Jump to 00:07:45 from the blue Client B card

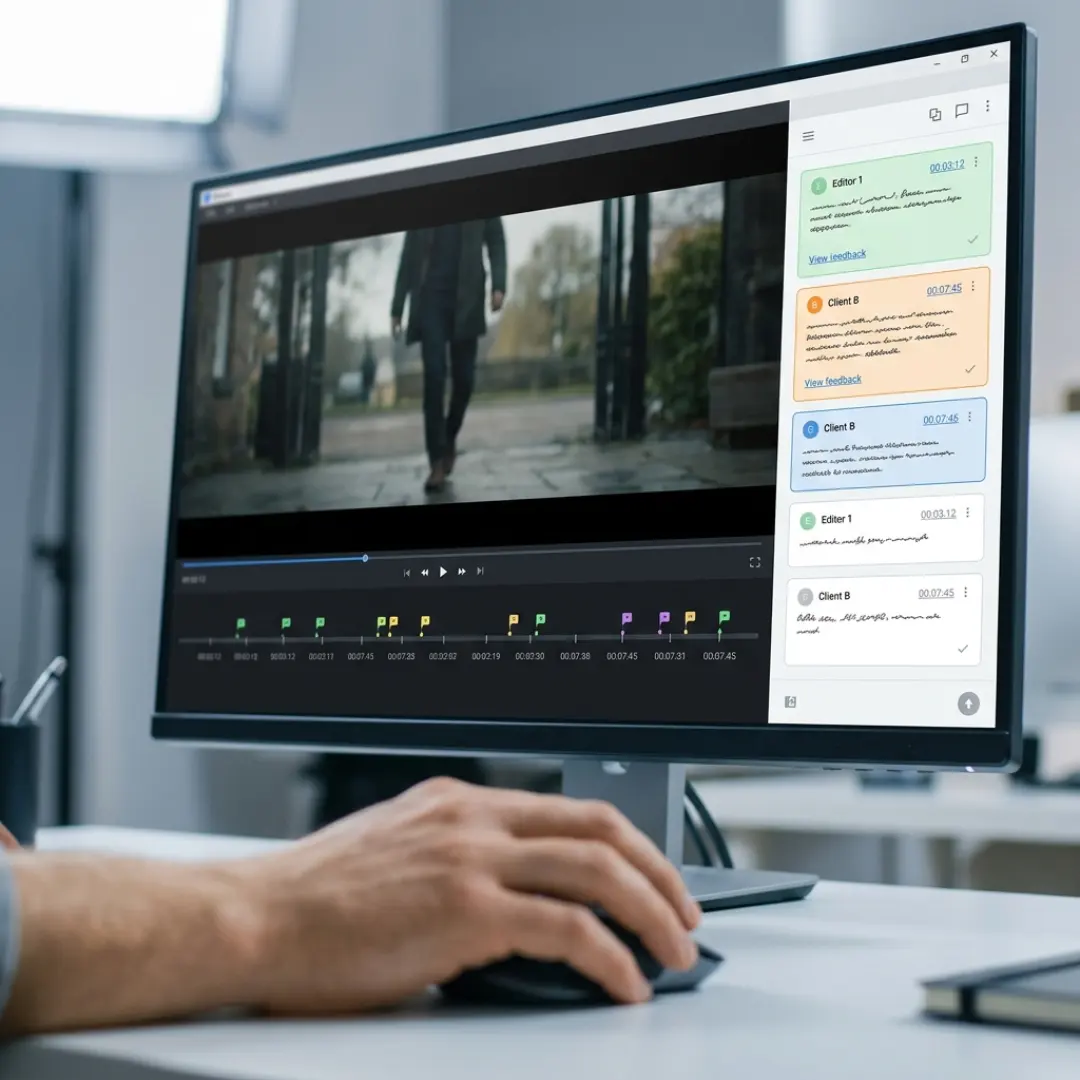pyautogui.click(x=941, y=419)
